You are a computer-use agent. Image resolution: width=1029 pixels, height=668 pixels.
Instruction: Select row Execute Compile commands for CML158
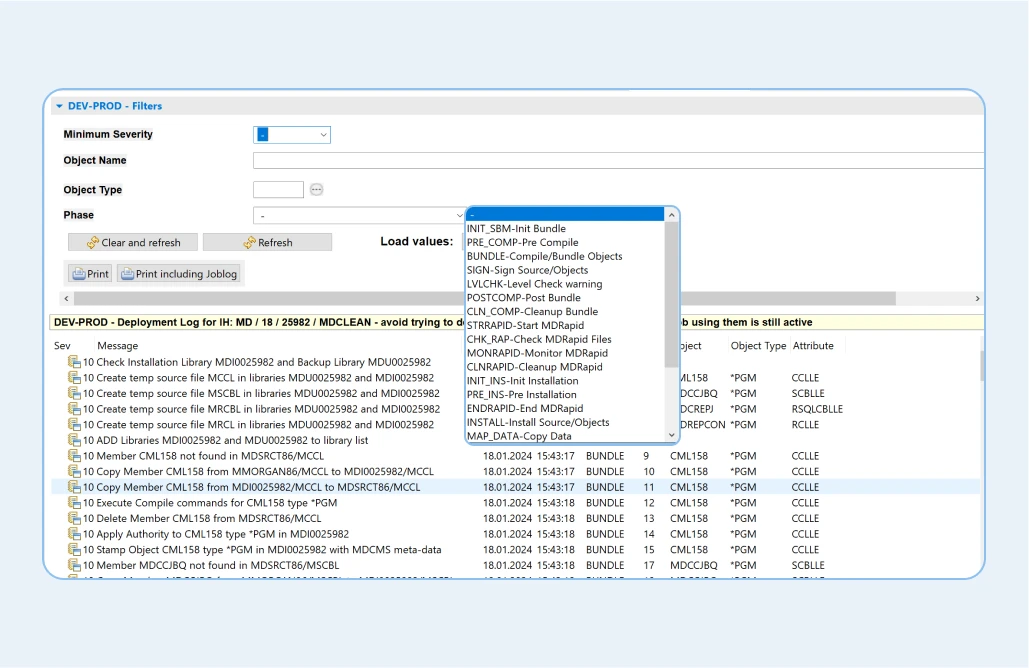point(210,503)
